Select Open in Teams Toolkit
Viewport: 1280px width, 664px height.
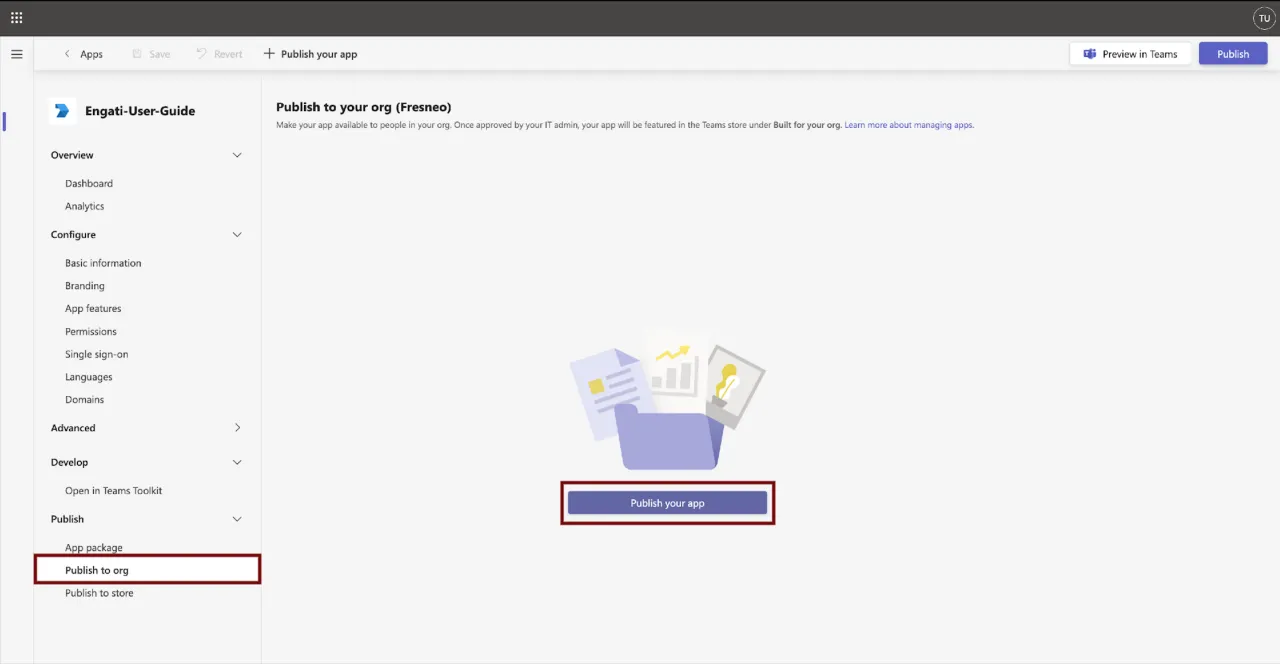tap(114, 491)
